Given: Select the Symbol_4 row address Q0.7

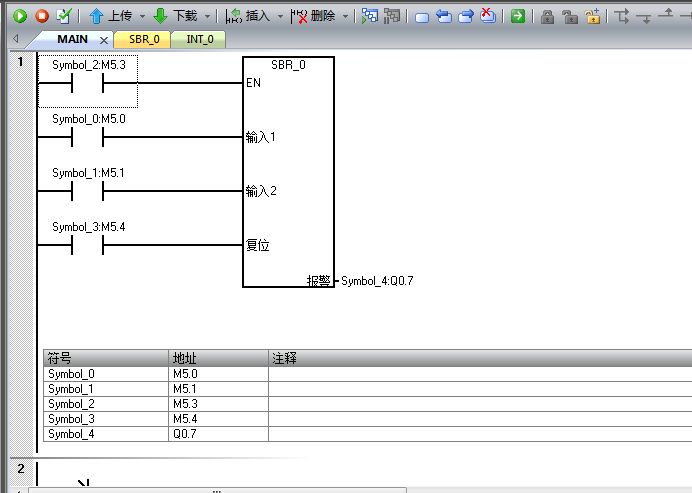Looking at the screenshot, I should click(x=218, y=433).
